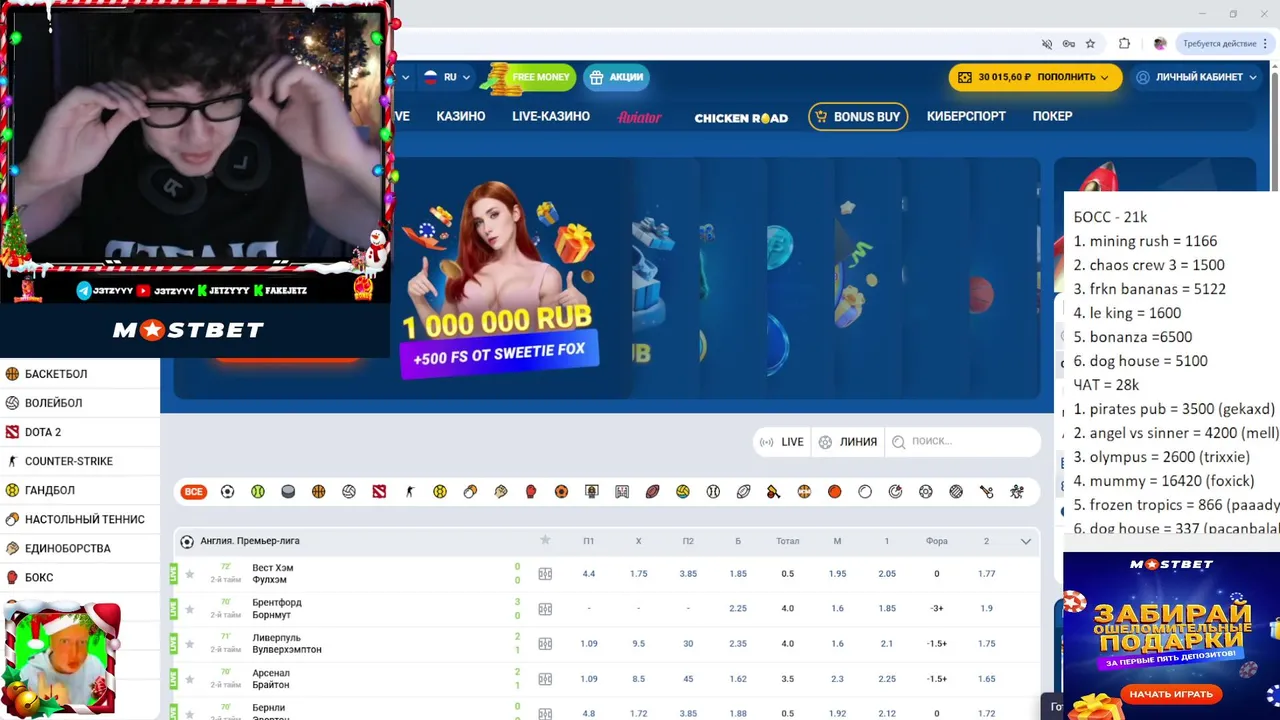Open the Live-казино tab
Viewport: 1280px width, 720px height.
click(x=551, y=116)
